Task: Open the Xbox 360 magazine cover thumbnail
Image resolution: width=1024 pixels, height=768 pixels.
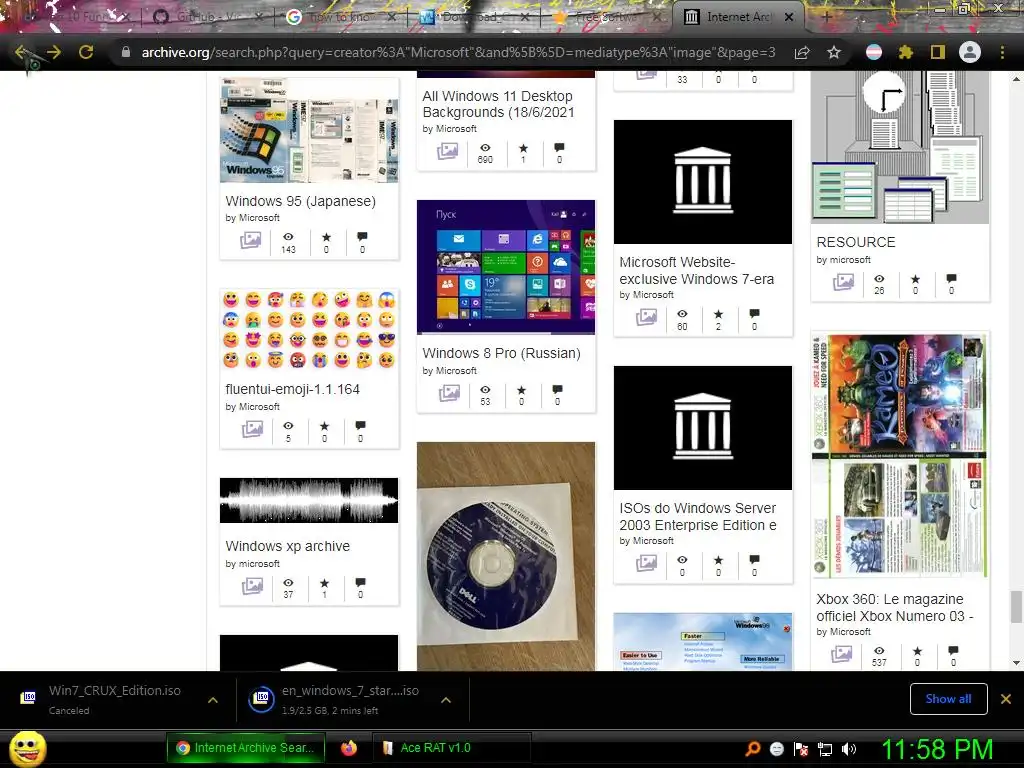Action: click(900, 455)
